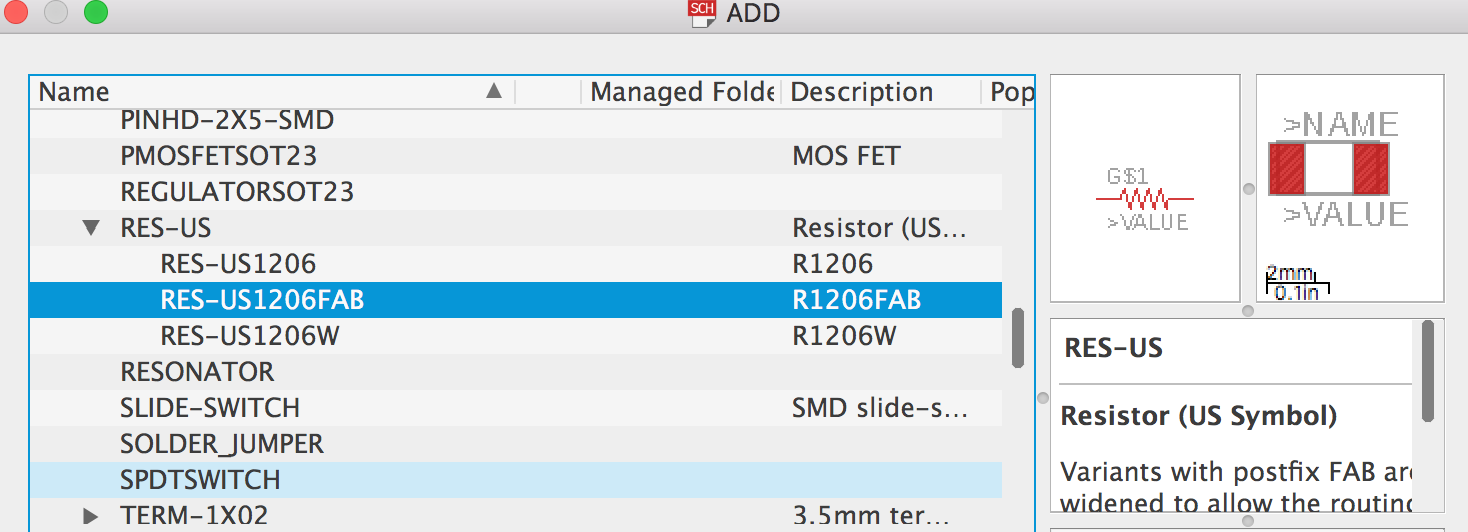
Task: Select the SPDTSWITCH entry
Action: pos(200,480)
